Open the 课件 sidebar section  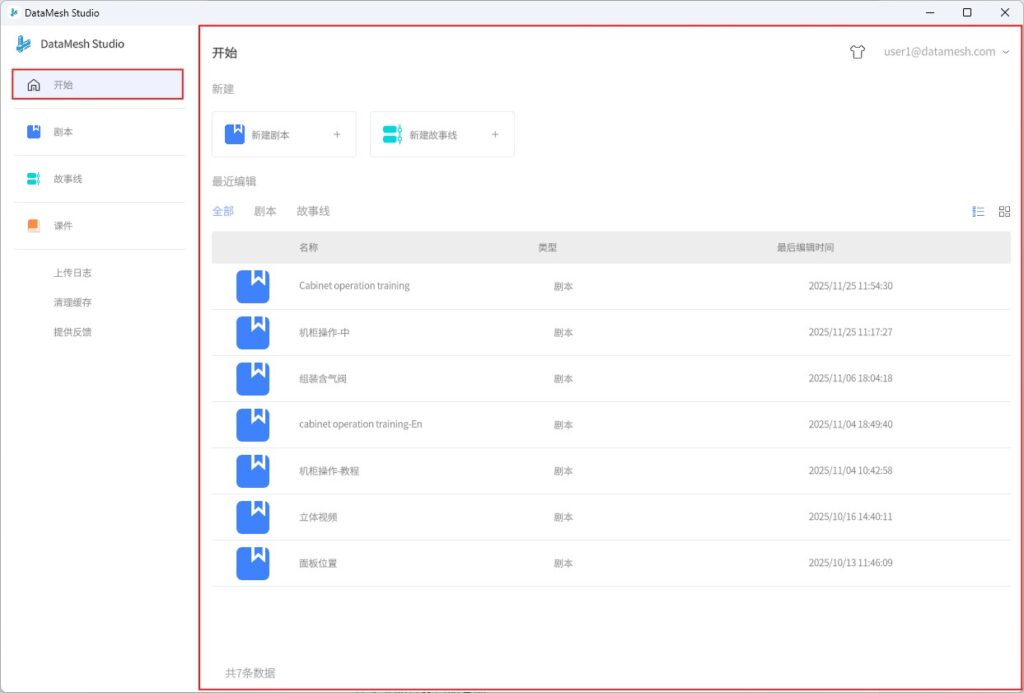[x=63, y=226]
